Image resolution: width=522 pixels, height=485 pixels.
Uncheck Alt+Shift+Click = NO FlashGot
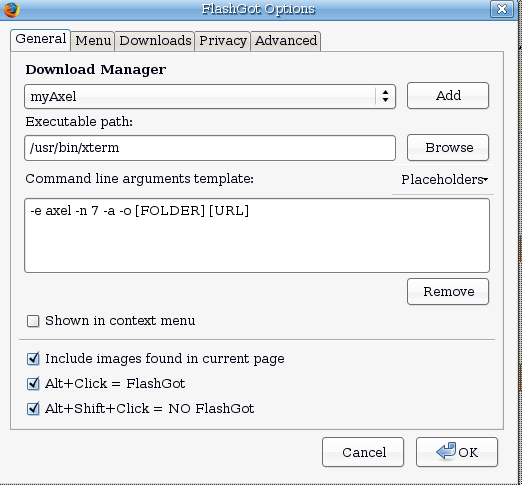pyautogui.click(x=33, y=409)
